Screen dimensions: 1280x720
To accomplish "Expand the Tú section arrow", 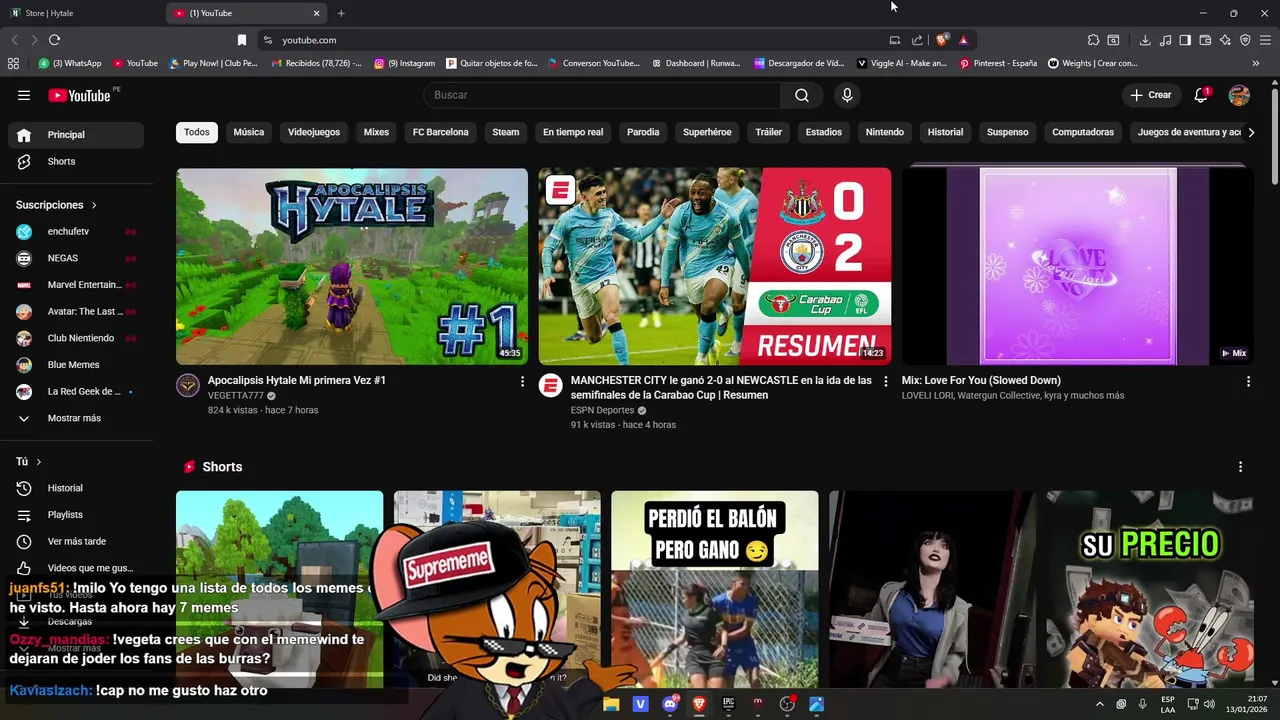I will click(x=39, y=462).
